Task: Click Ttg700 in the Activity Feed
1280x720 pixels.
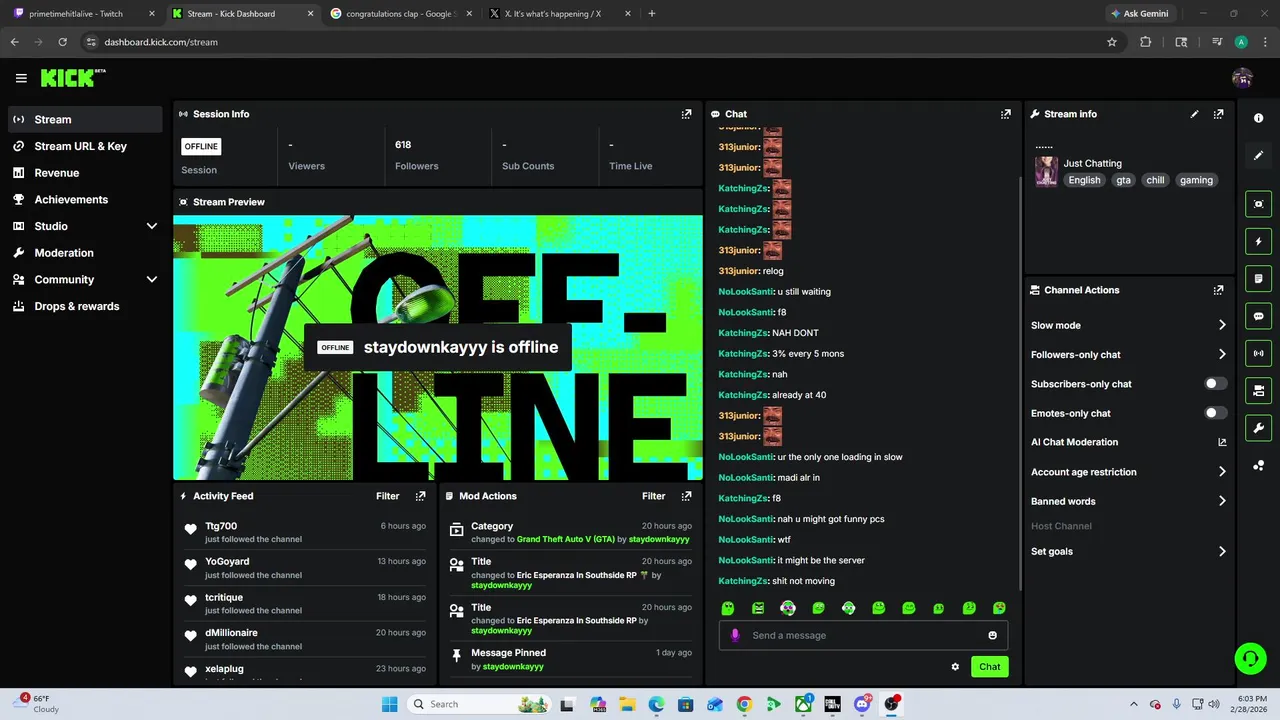Action: click(221, 526)
